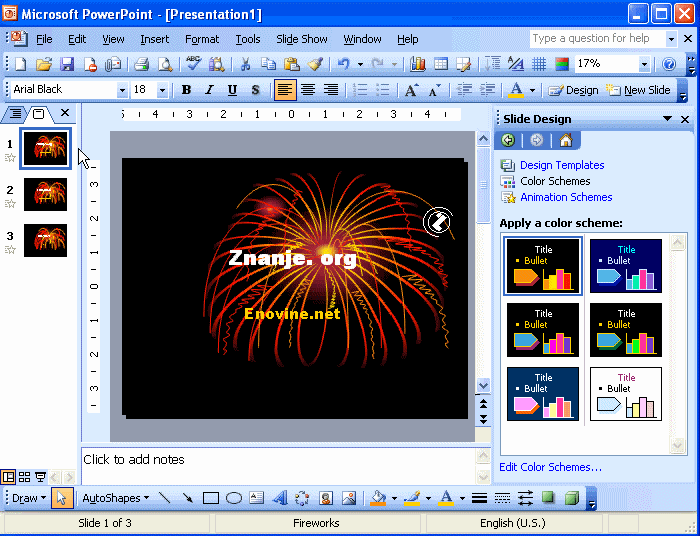Select slide 2 thumbnail
Image resolution: width=700 pixels, height=536 pixels.
45,195
